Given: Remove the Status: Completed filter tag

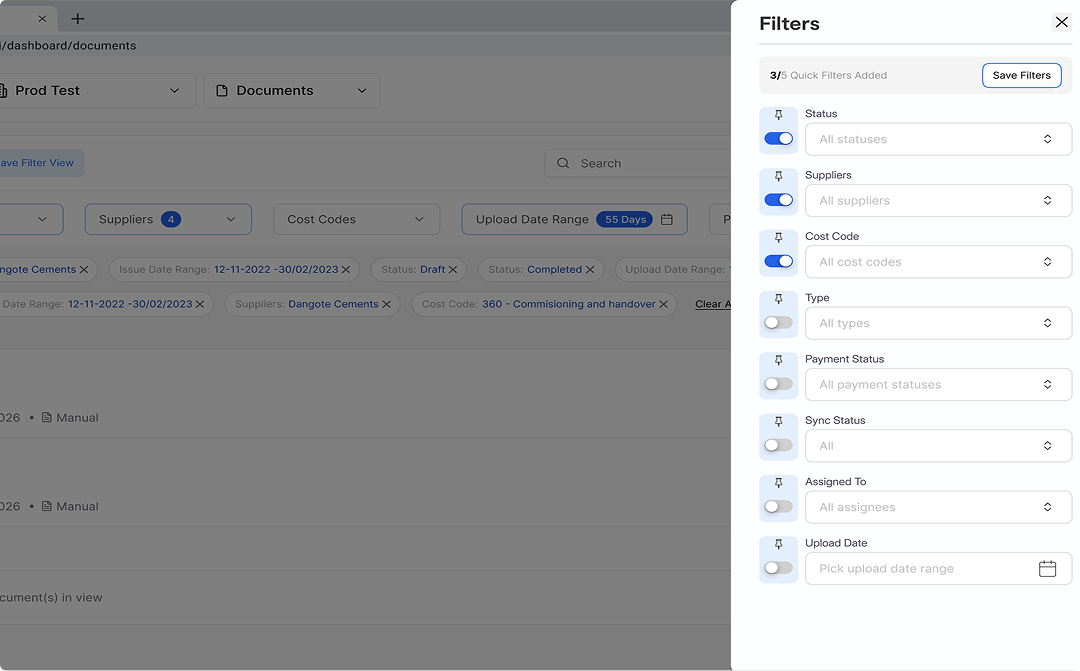Looking at the screenshot, I should [590, 269].
